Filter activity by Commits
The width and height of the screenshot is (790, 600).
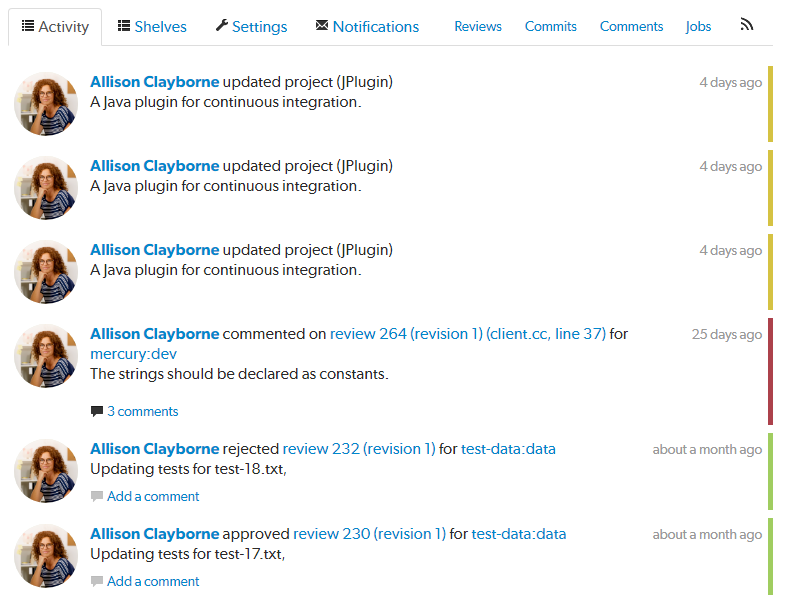point(551,27)
